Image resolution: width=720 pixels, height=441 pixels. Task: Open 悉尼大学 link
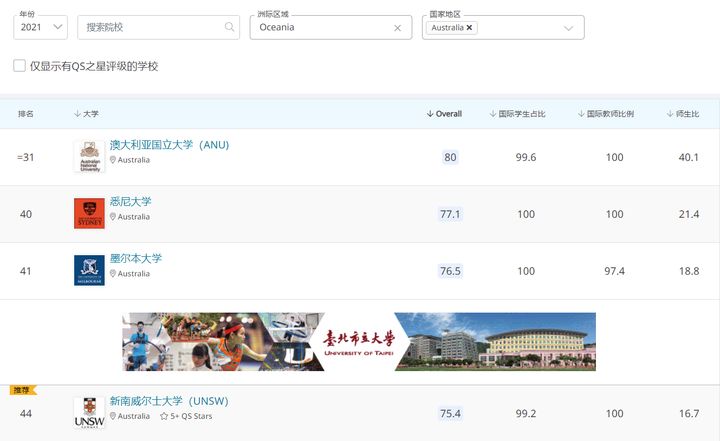130,201
